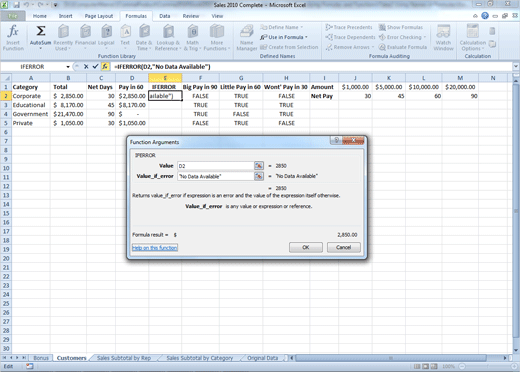Toggle Show Formulas in Formula Auditing
Screen dimensions: 520x372
point(401,27)
